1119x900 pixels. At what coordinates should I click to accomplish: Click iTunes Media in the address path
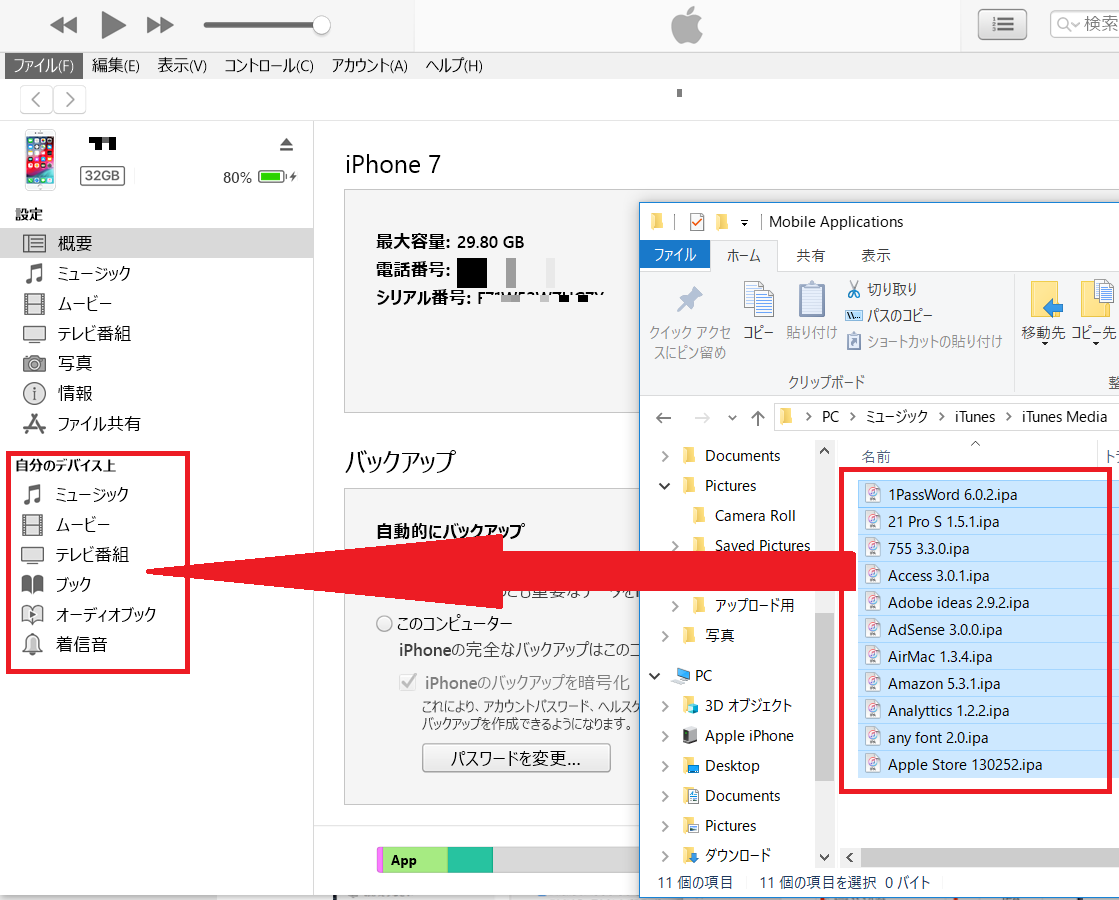tap(1064, 417)
